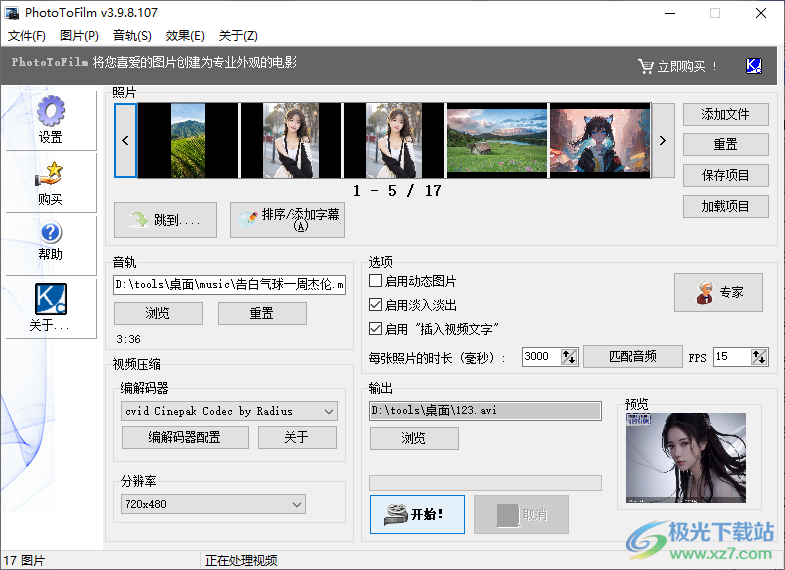Image resolution: width=785 pixels, height=570 pixels.
Task: Toggle the 启用"插入视频文字" checkbox
Action: [375, 329]
